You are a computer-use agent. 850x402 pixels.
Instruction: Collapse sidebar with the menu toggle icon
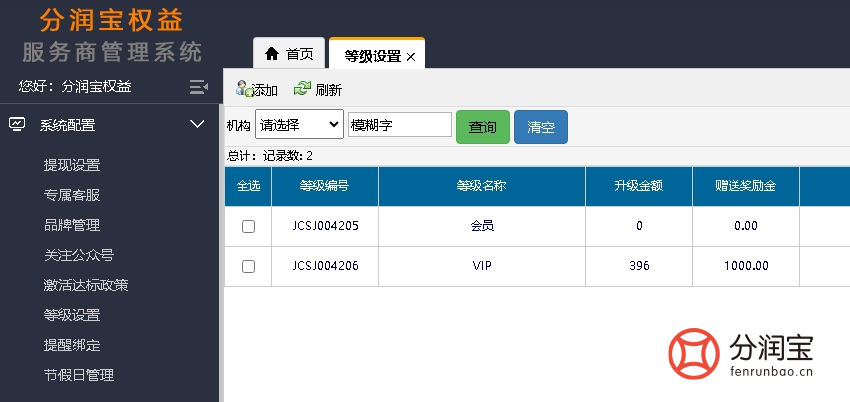[x=199, y=87]
